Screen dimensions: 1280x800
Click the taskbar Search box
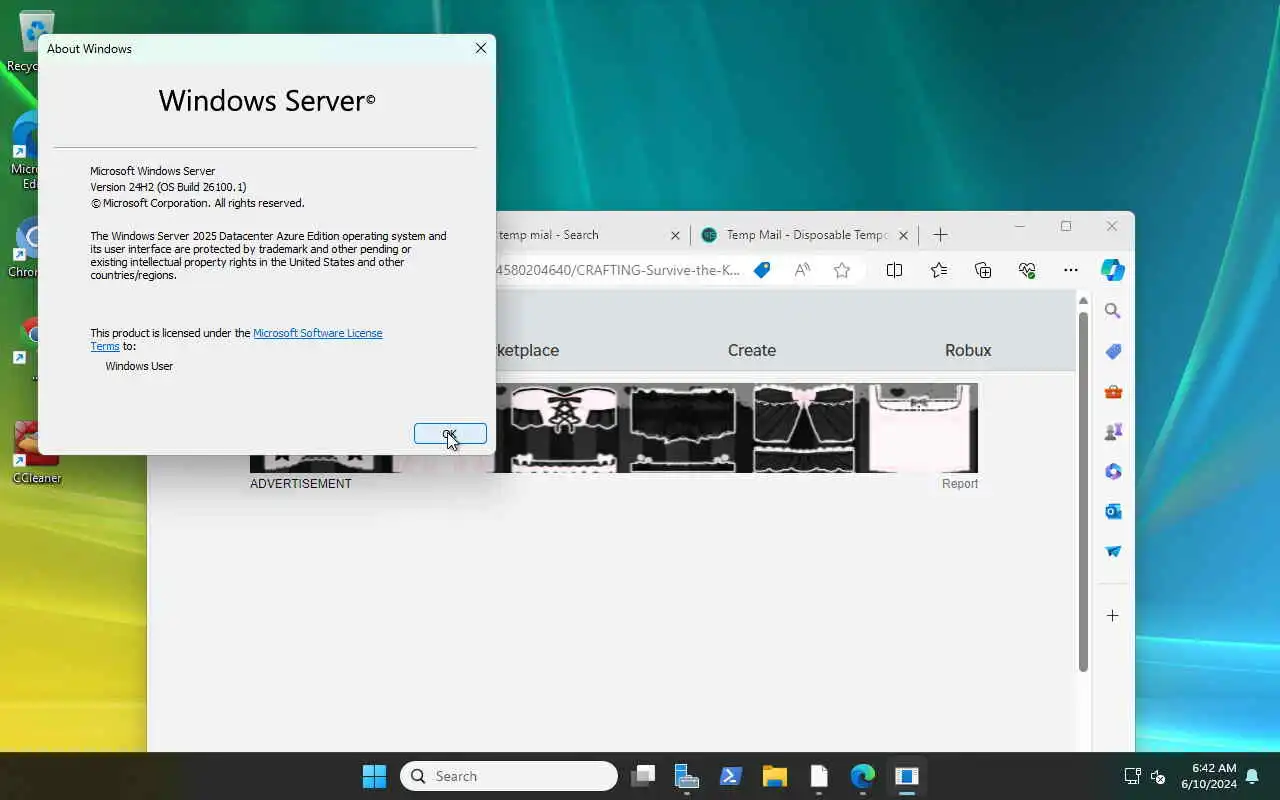[509, 776]
